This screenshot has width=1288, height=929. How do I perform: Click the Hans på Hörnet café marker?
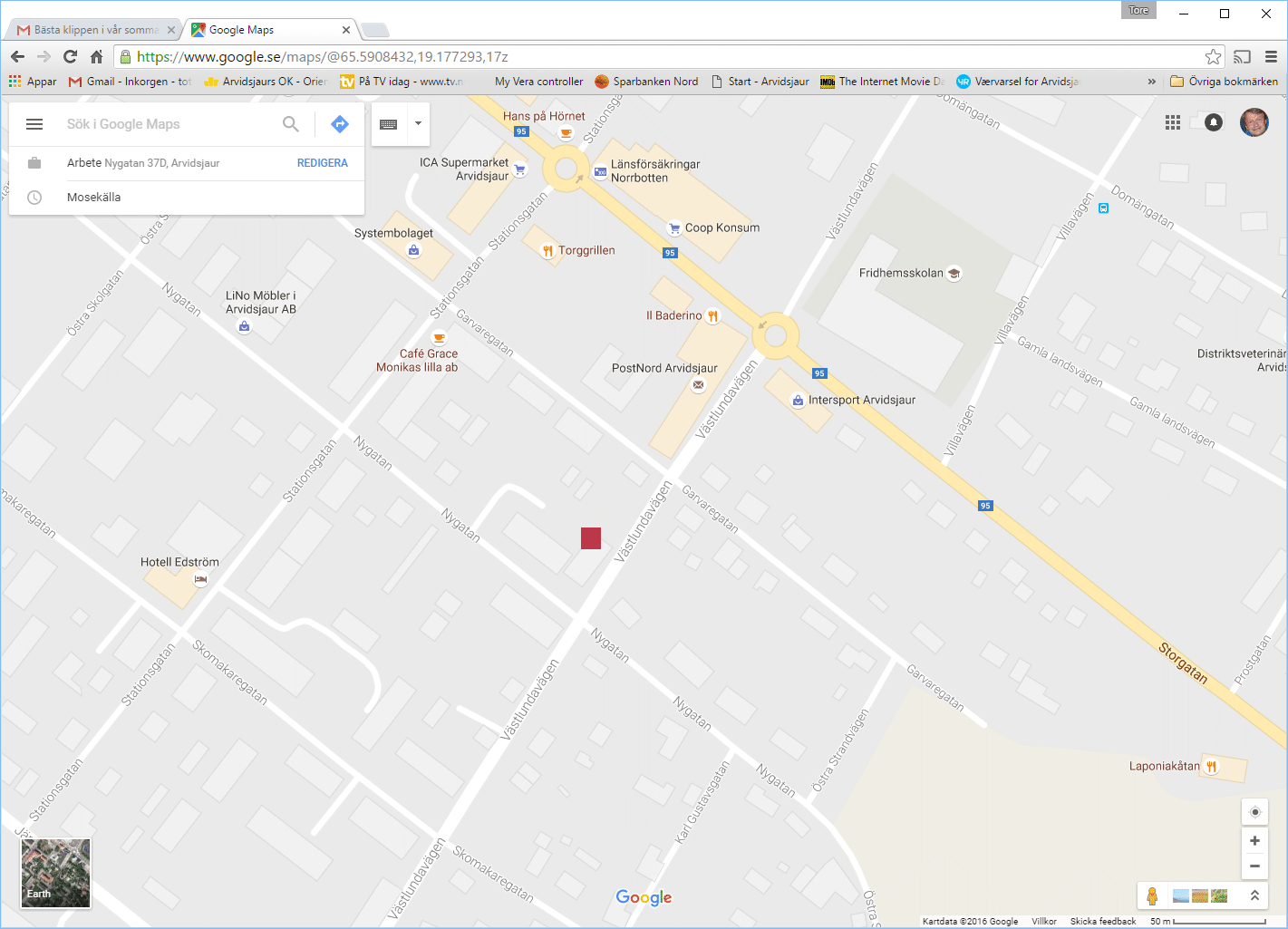[566, 133]
